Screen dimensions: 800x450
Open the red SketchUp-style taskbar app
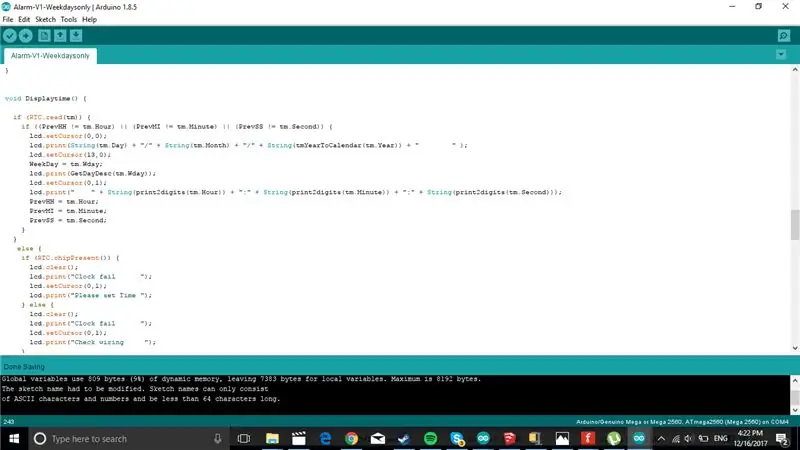click(x=509, y=439)
